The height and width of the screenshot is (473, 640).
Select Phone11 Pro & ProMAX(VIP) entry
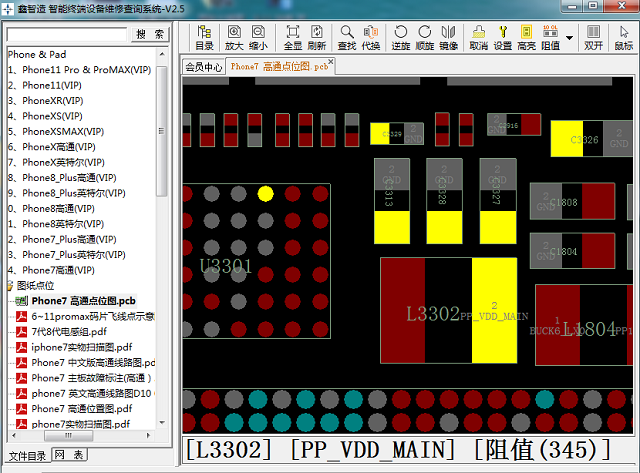80,70
